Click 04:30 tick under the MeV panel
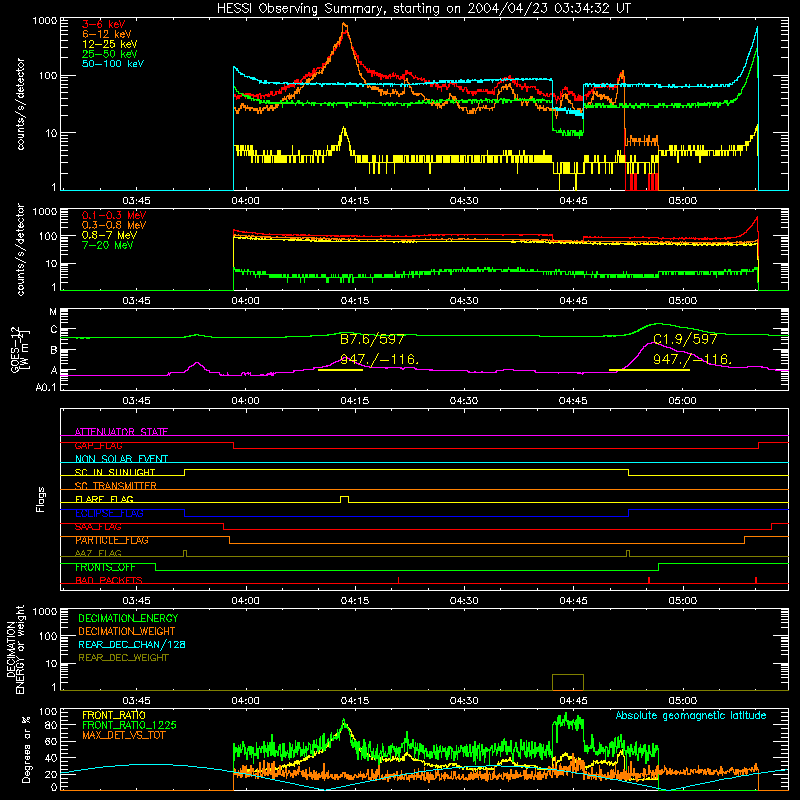The width and height of the screenshot is (800, 800). pos(464,301)
